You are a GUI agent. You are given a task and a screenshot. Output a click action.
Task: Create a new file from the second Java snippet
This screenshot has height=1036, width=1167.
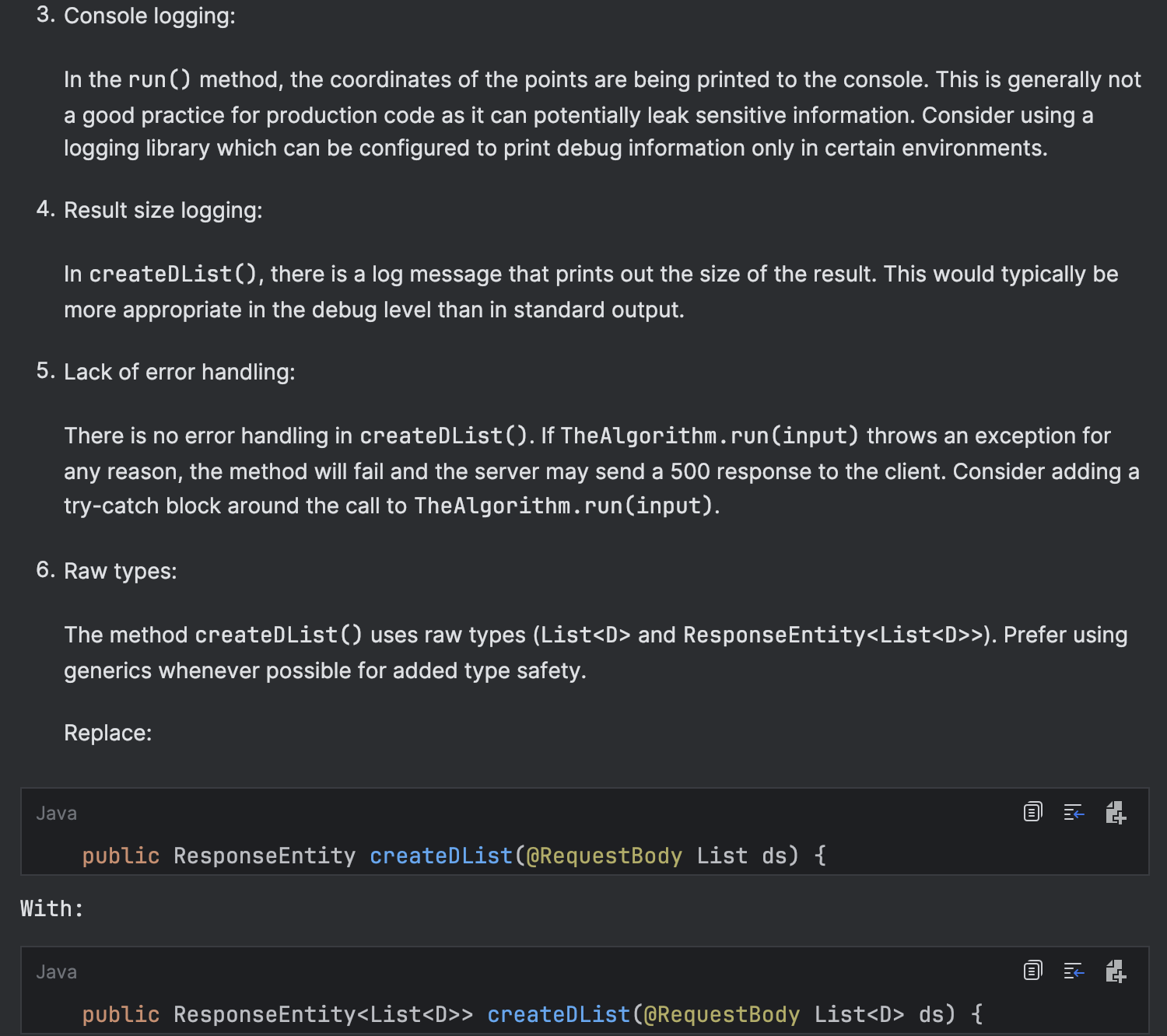pos(1116,971)
